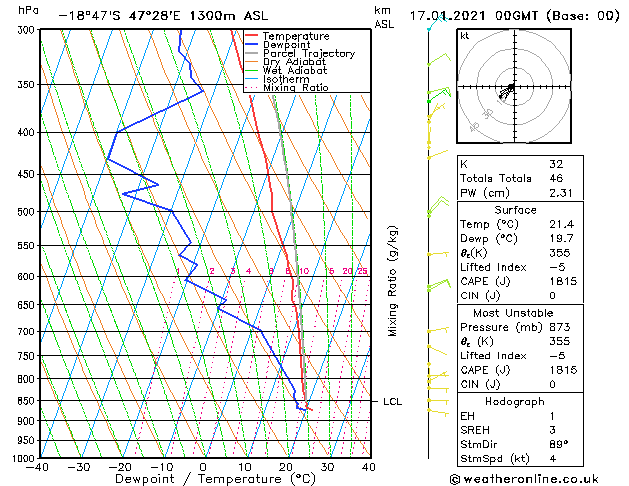Image resolution: width=629 pixels, height=486 pixels.
Task: Select the Wet Adiabat legend entry
Action: [296, 71]
